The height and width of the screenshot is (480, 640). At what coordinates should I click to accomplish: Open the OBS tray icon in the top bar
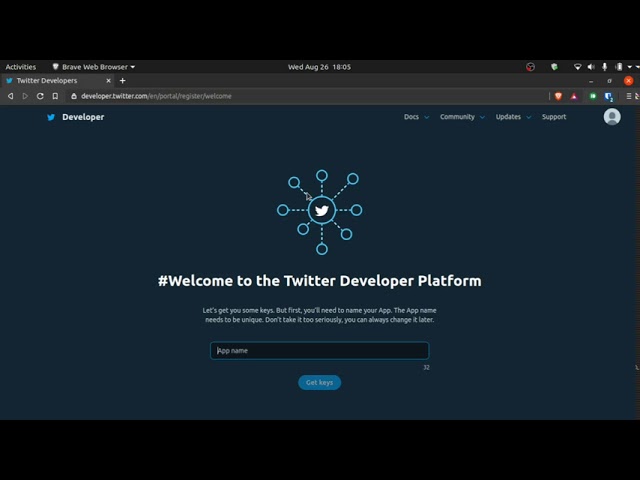click(x=530, y=67)
